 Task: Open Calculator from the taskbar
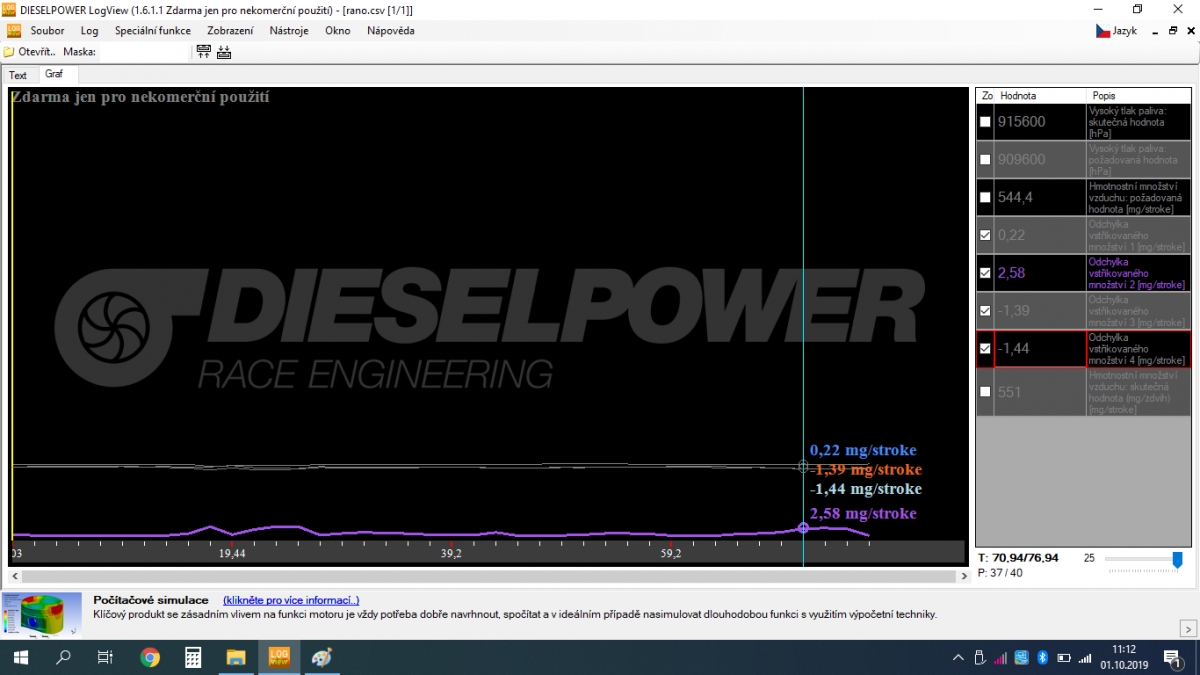point(193,657)
